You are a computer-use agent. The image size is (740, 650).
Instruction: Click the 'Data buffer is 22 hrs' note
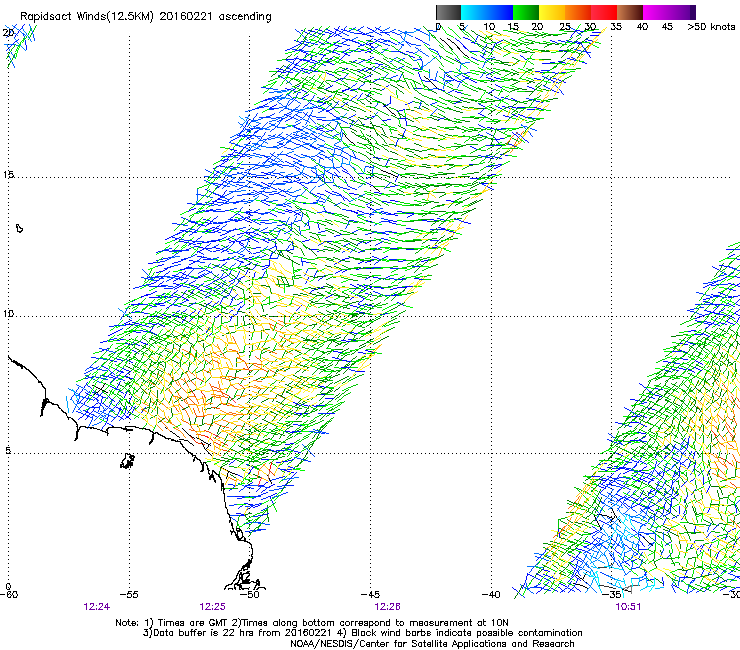coord(362,633)
